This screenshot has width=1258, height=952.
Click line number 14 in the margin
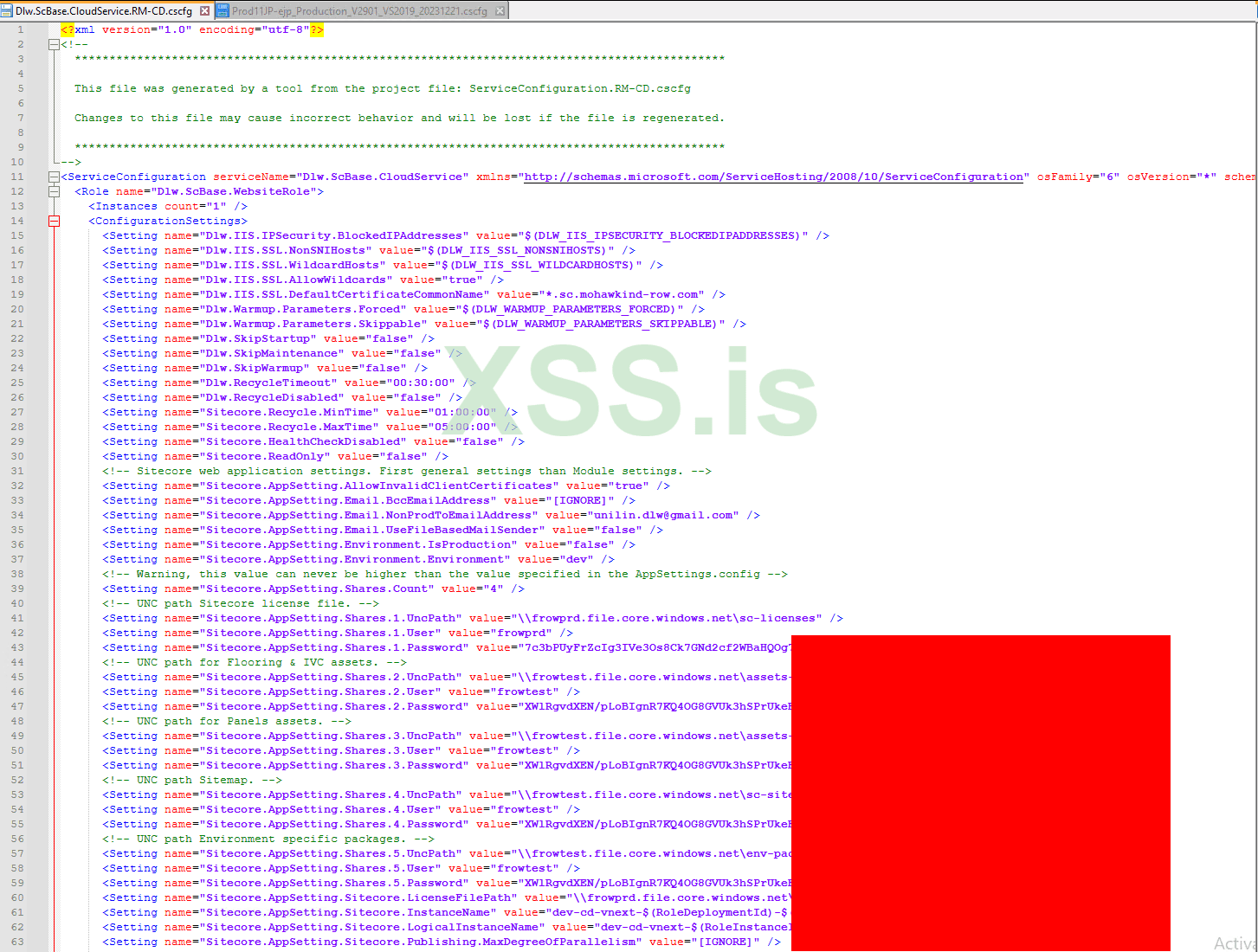pos(19,221)
